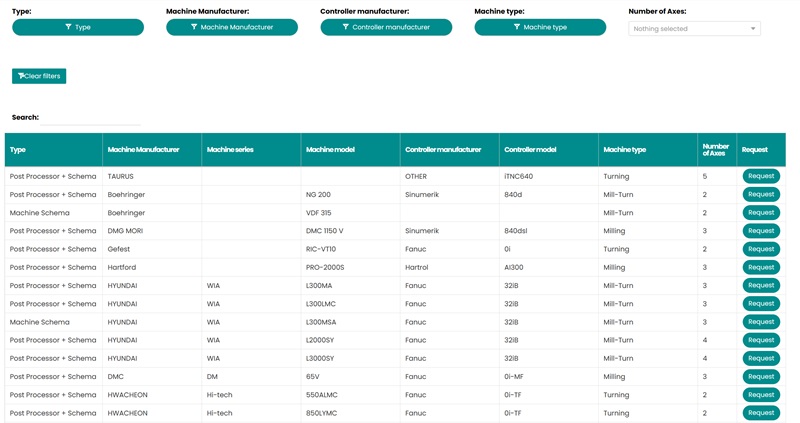Image resolution: width=800 pixels, height=423 pixels.
Task: Request the HYUNDAI L300LMC entry
Action: 761,304
